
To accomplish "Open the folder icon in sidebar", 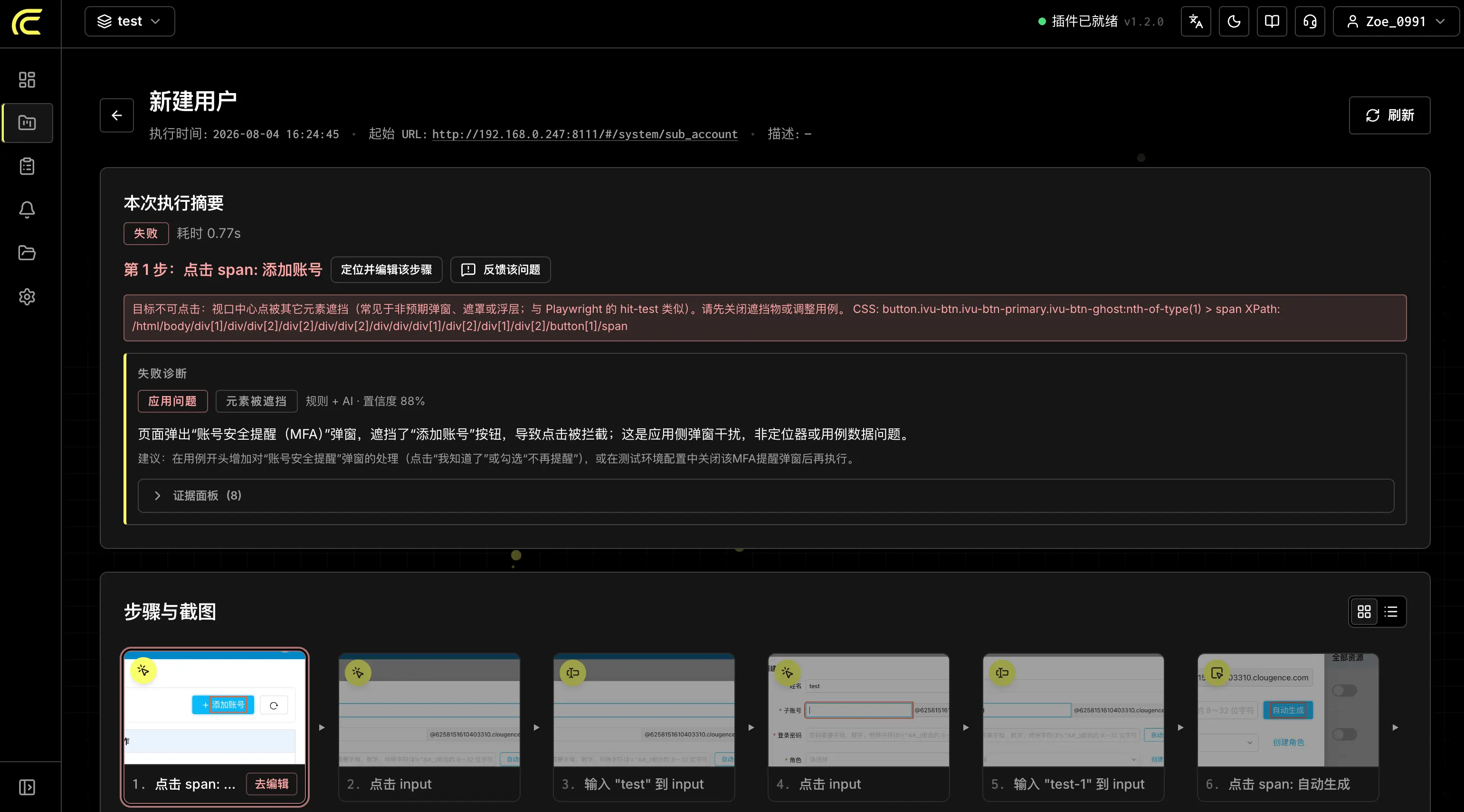I will point(27,253).
